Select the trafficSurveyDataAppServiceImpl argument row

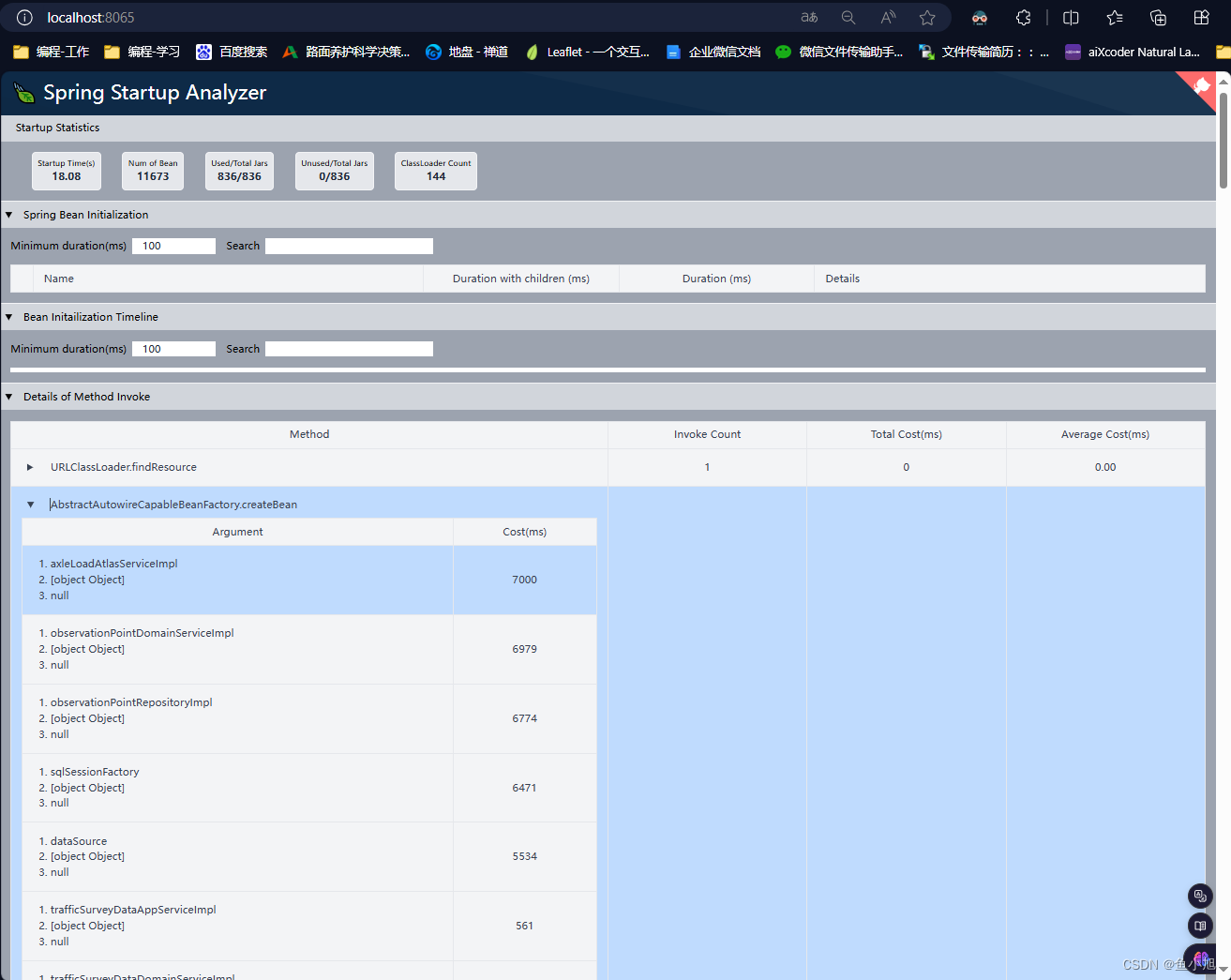309,926
